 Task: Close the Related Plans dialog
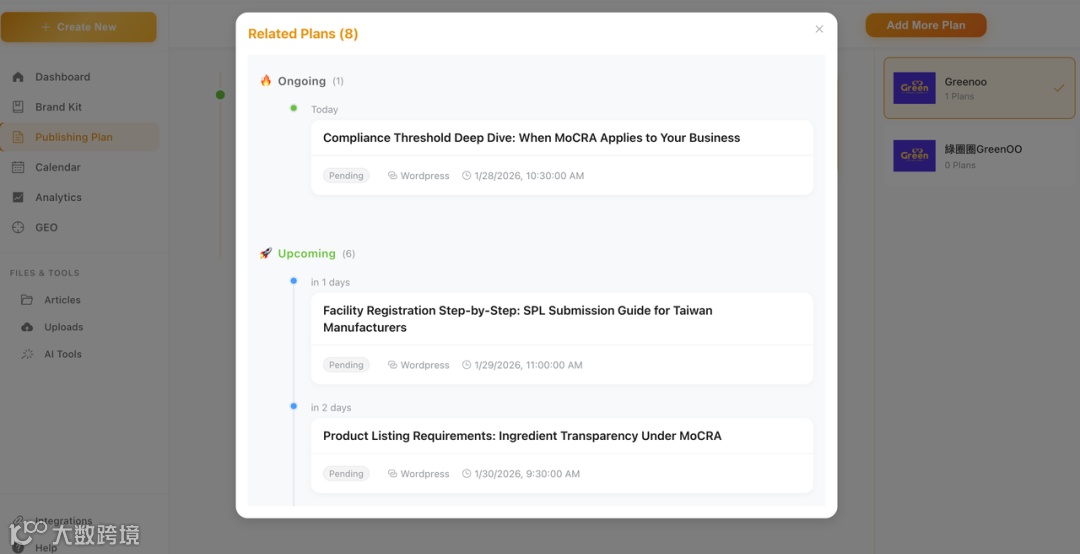(x=819, y=29)
